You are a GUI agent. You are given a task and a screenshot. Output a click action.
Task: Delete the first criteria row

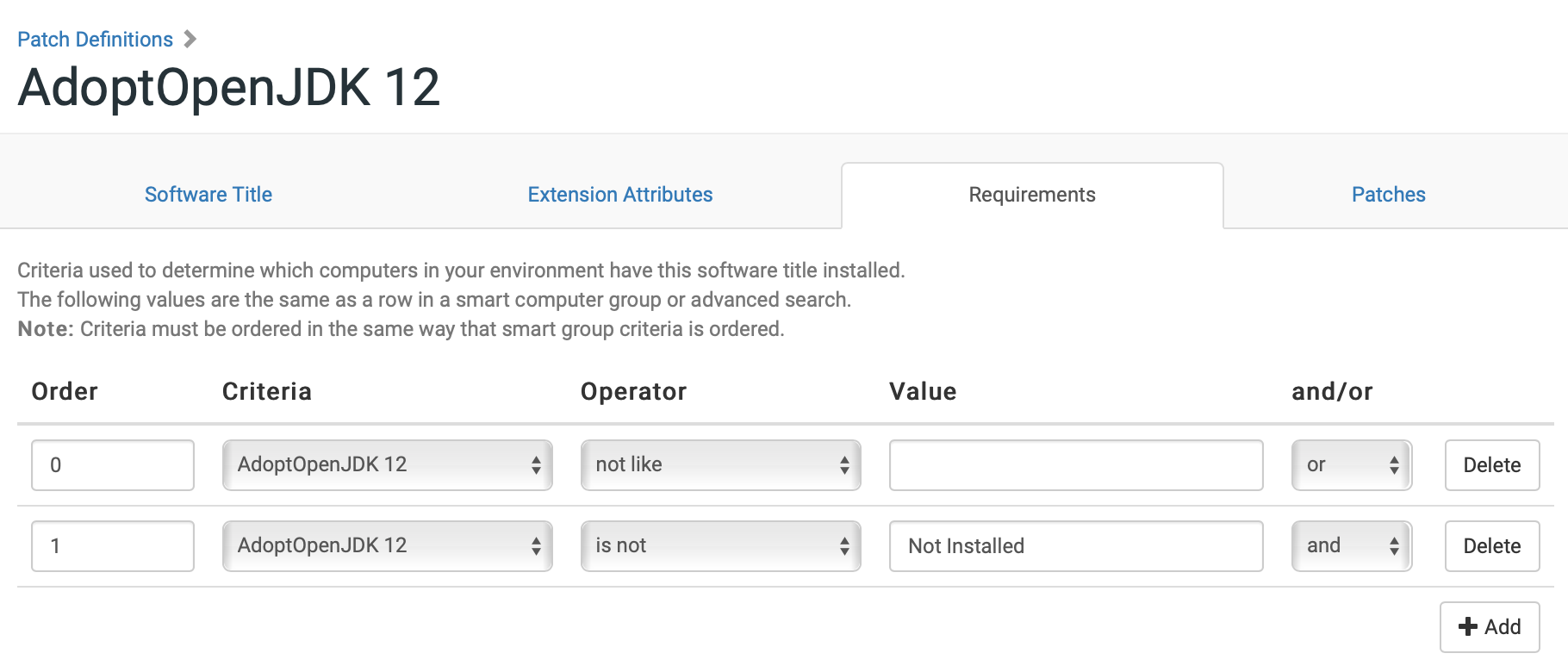pos(1492,465)
